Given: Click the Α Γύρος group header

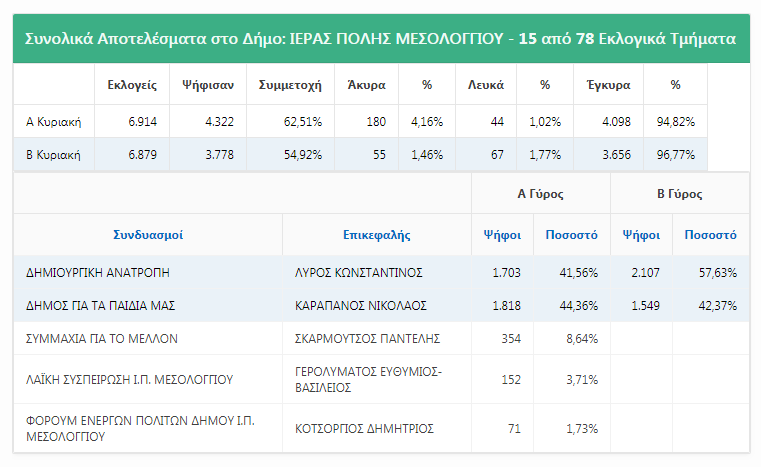Looking at the screenshot, I should click(x=540, y=194).
